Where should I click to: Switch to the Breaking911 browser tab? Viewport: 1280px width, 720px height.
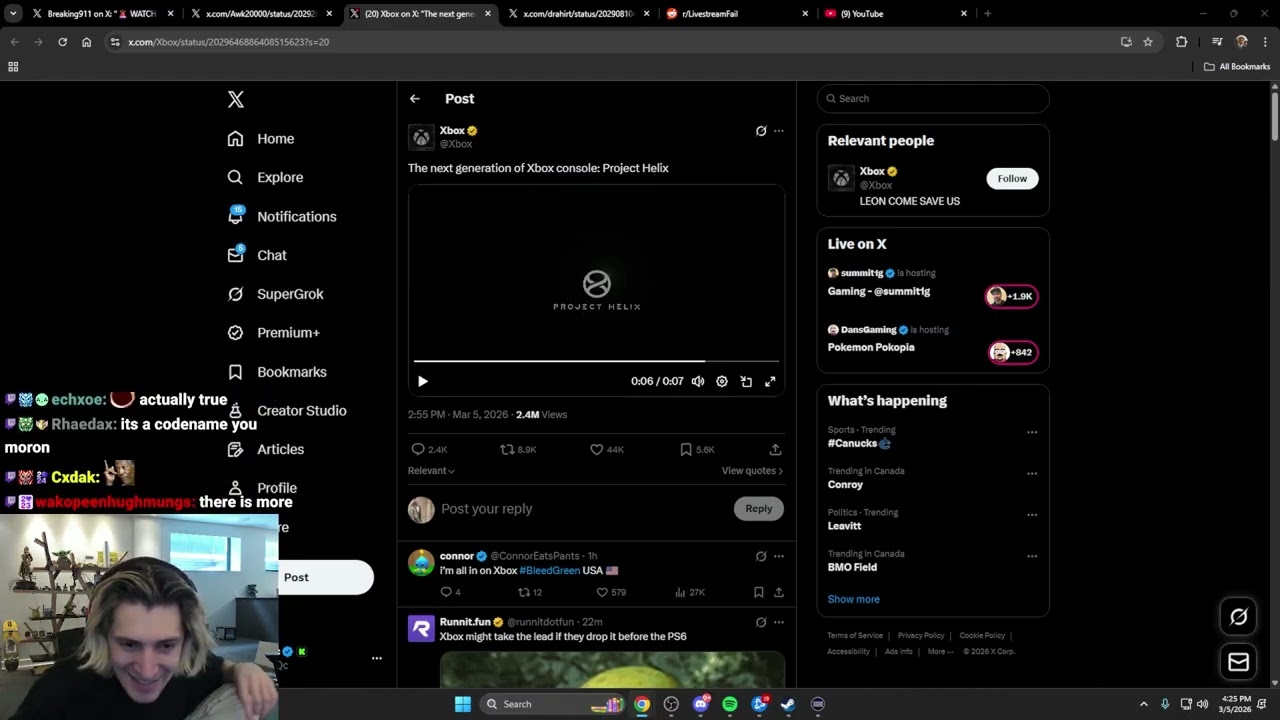tap(100, 14)
